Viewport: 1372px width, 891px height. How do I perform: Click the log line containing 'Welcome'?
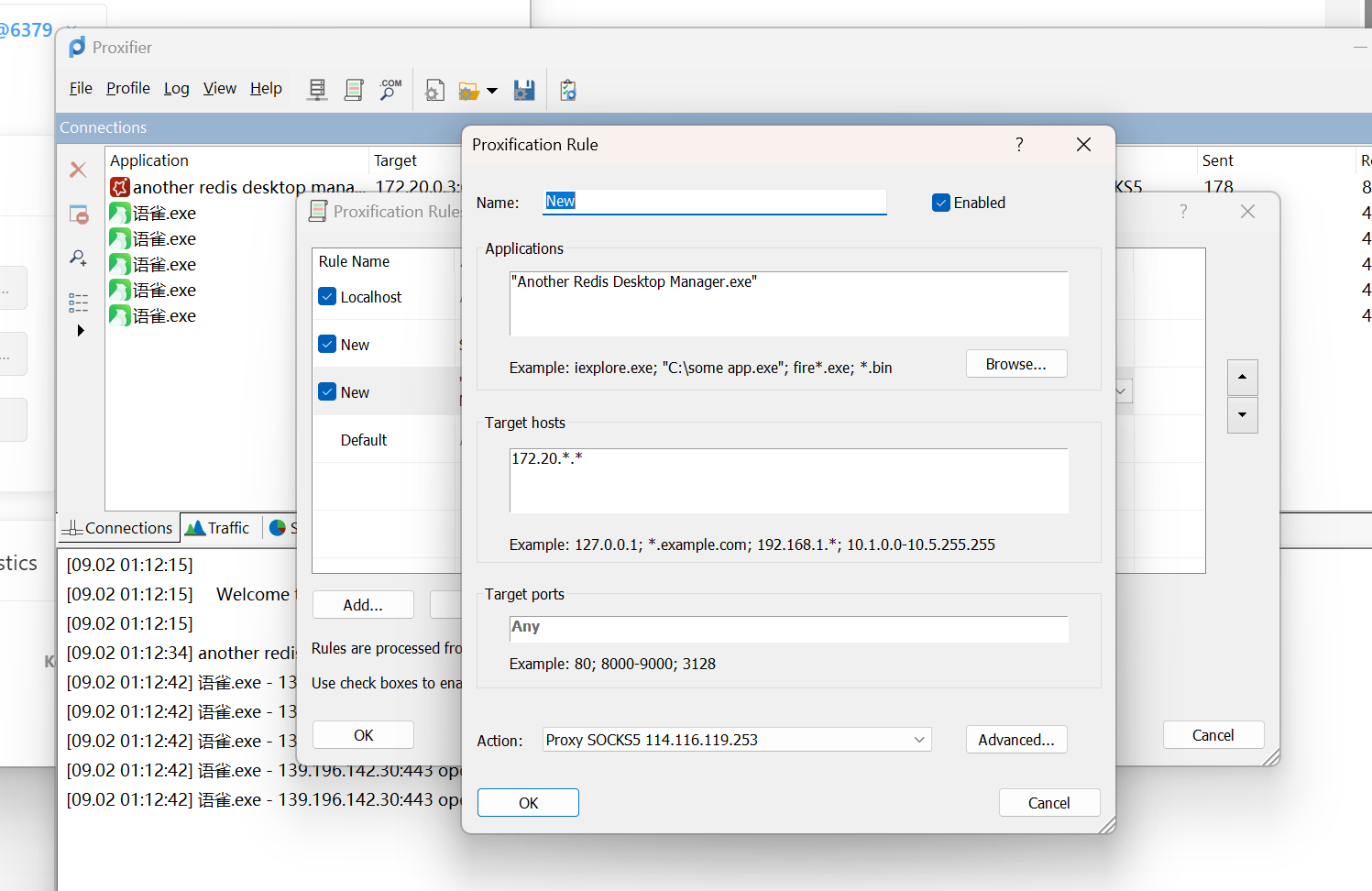coord(180,594)
